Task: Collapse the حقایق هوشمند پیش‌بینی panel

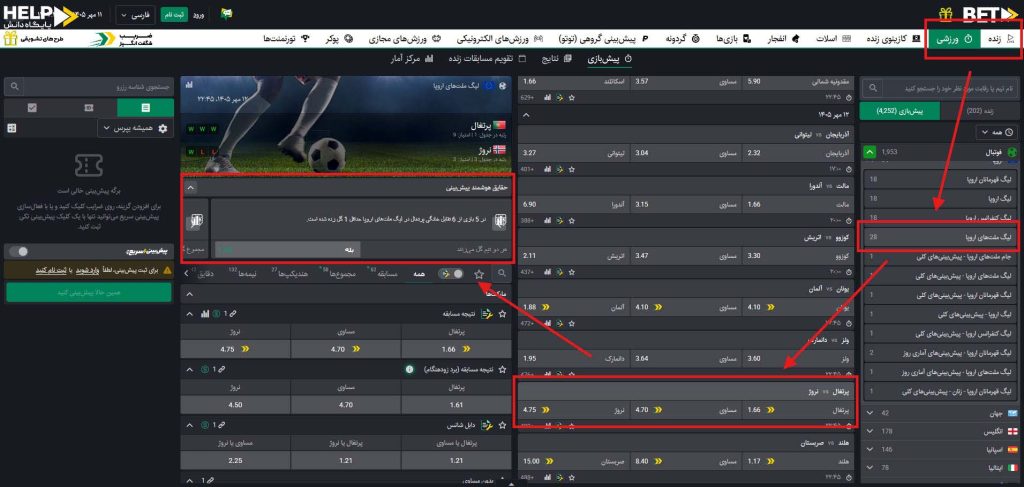Action: click(190, 188)
